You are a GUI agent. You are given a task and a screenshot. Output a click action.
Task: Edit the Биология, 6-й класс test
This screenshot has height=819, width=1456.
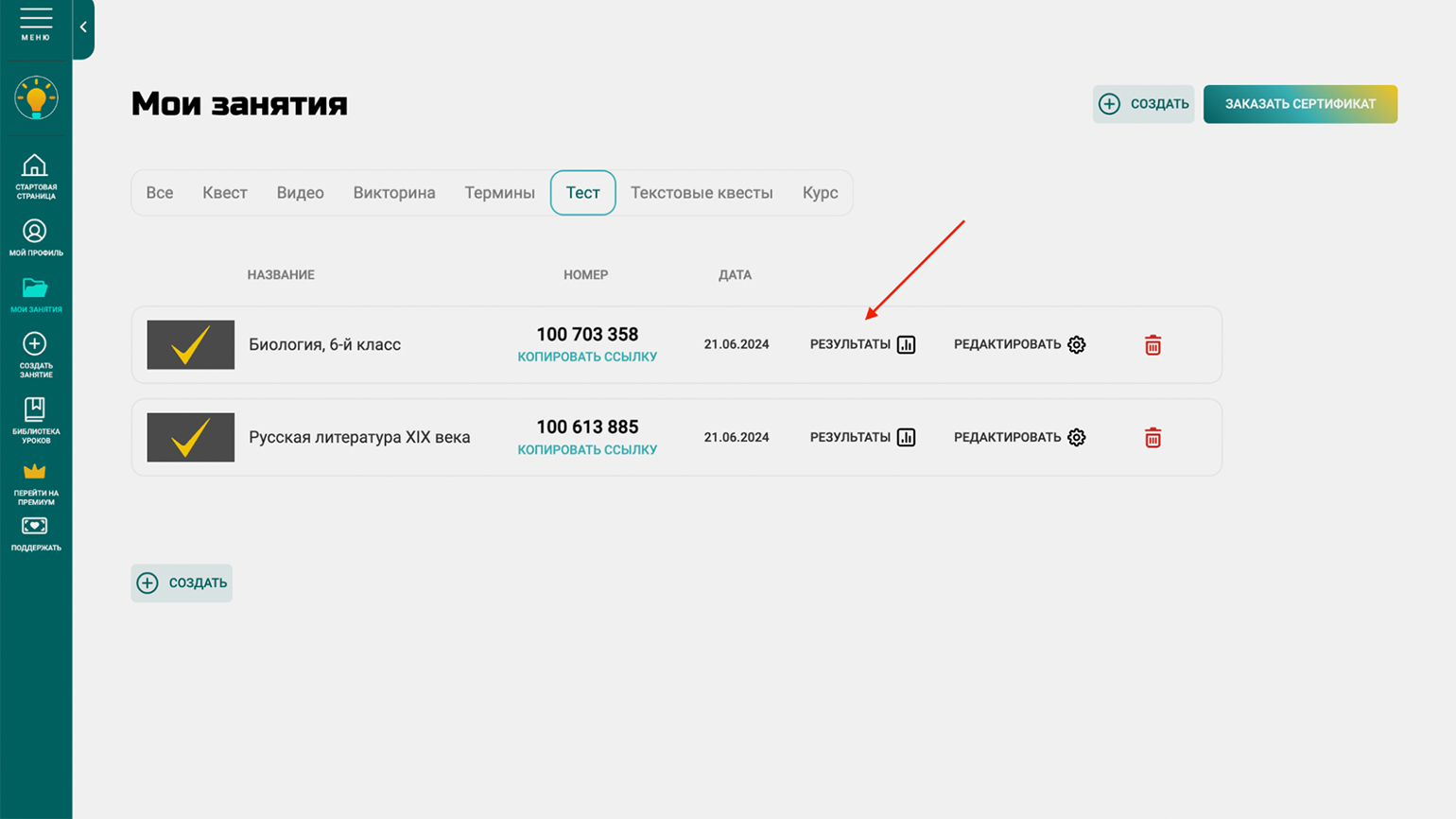[1019, 345]
